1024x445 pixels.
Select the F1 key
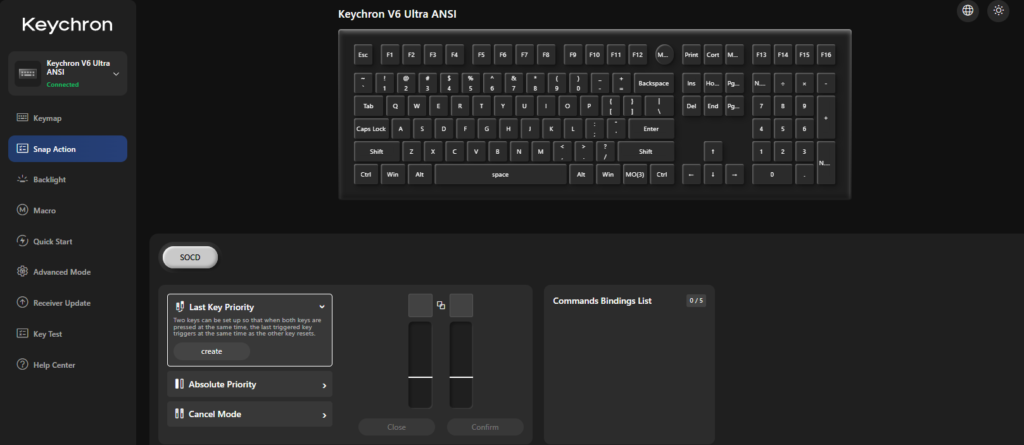[390, 55]
